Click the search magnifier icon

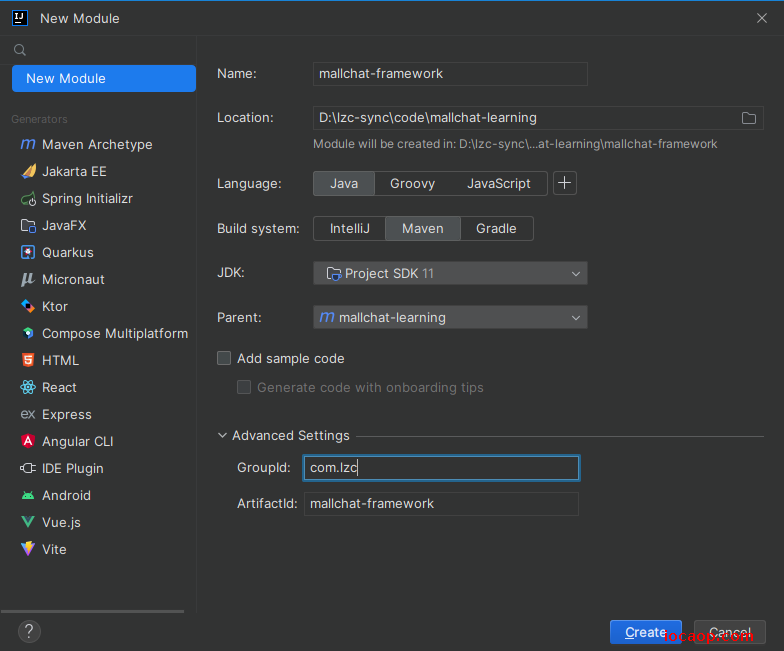[x=20, y=50]
